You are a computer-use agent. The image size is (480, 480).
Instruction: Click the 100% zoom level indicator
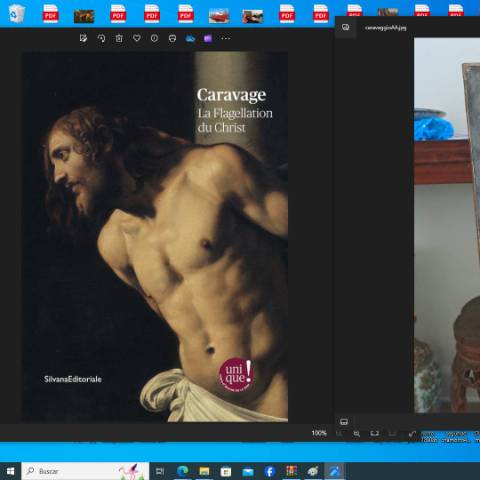pos(319,433)
